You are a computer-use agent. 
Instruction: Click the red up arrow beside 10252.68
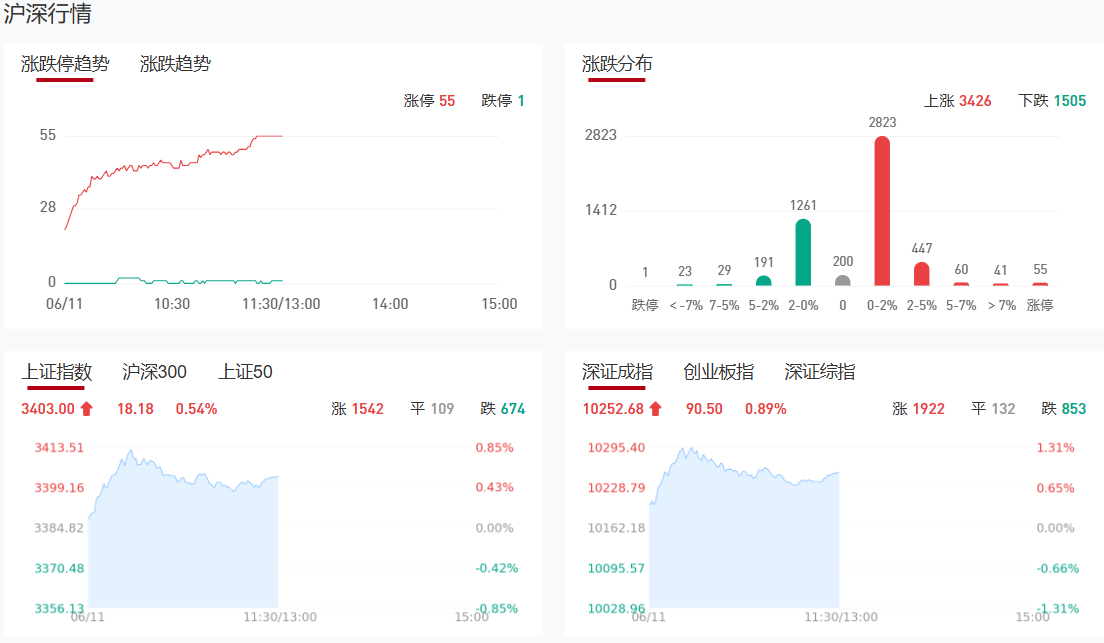656,408
